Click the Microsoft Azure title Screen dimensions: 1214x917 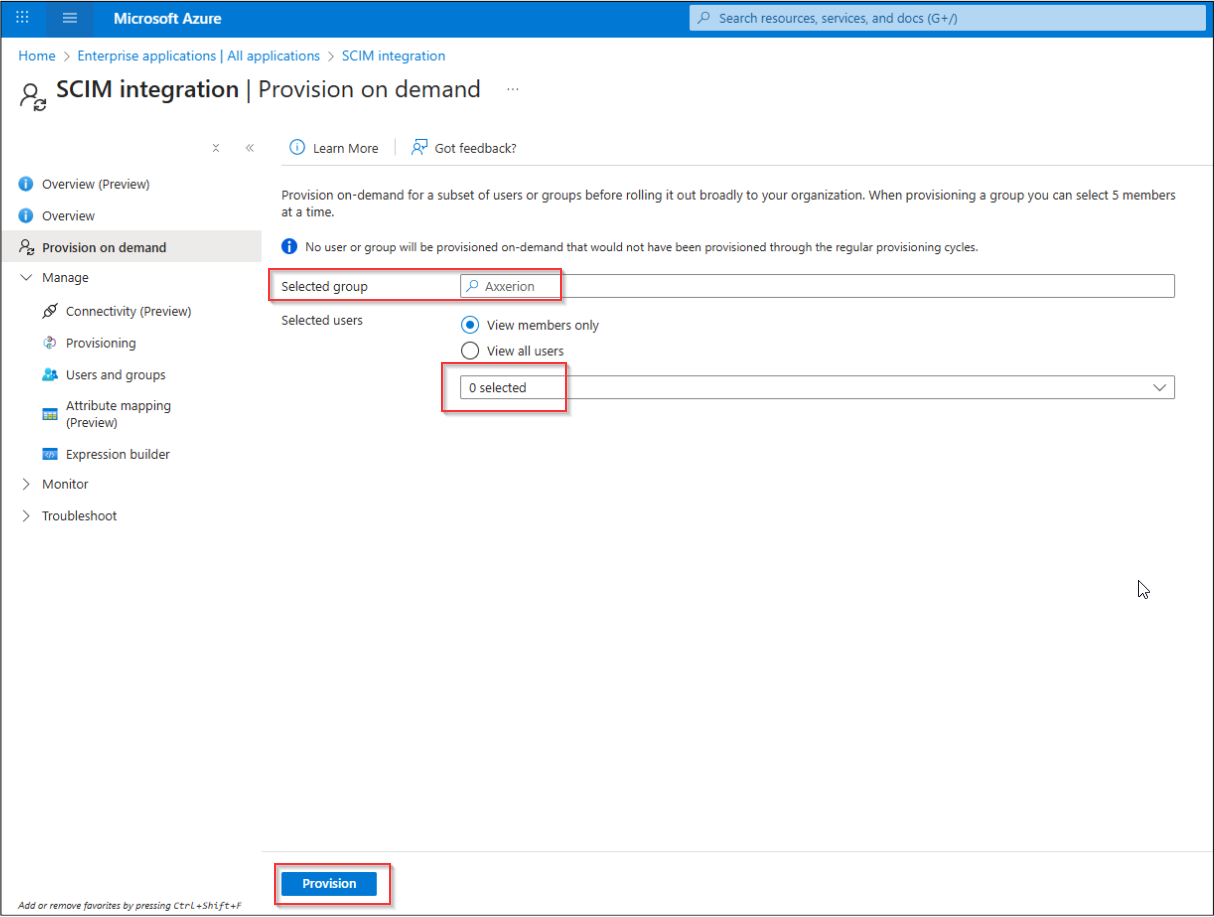click(168, 18)
